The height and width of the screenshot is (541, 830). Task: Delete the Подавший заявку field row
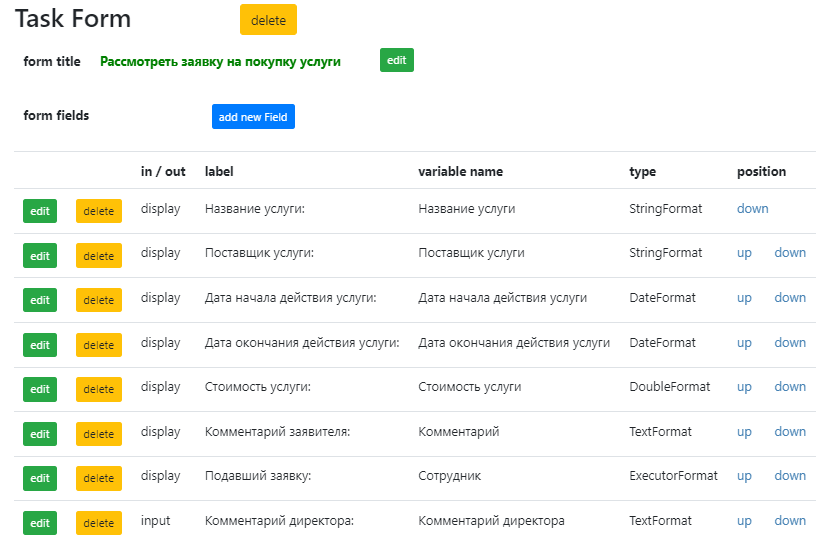tap(98, 478)
